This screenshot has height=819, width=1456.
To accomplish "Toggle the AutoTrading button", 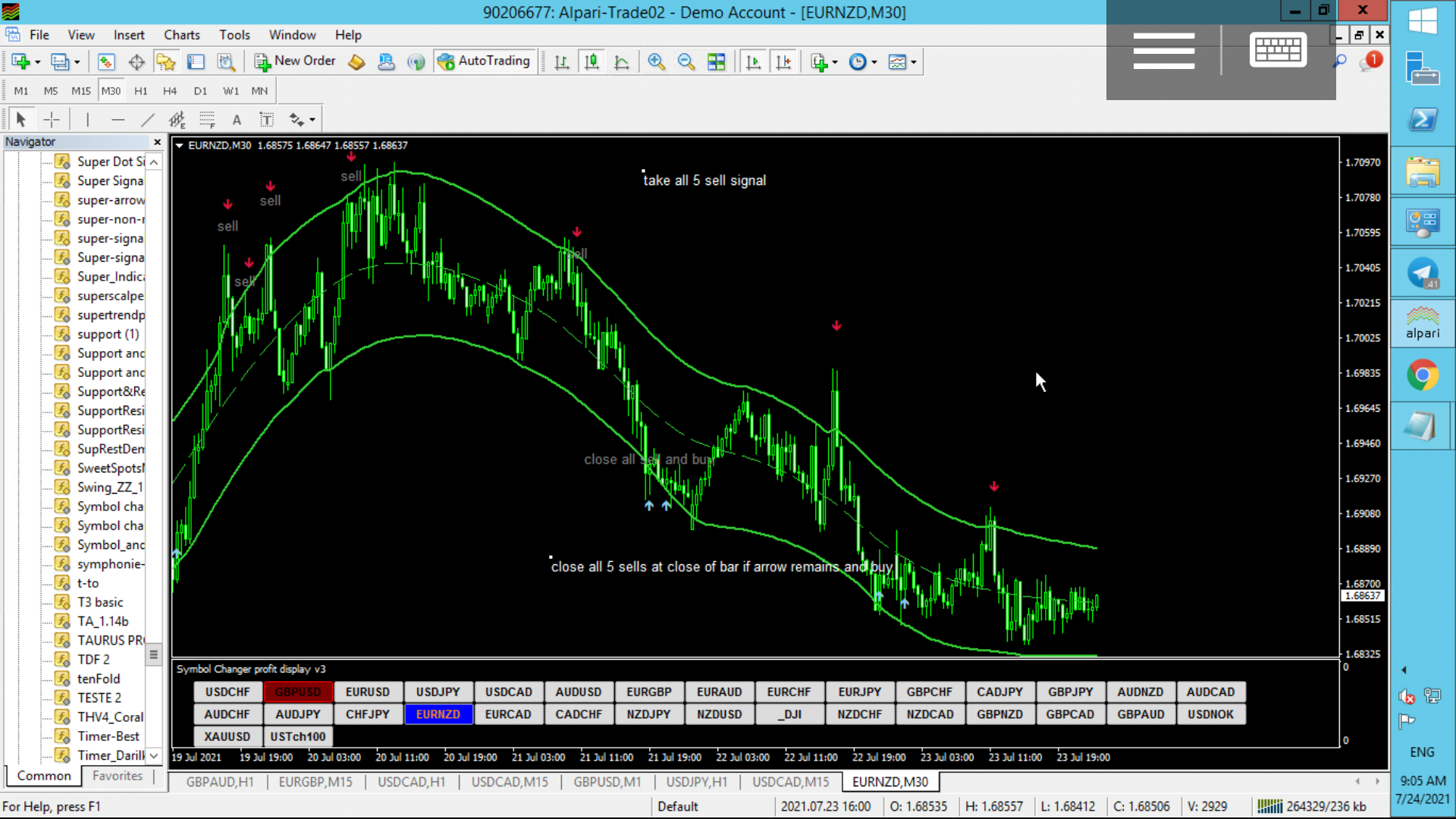I will (485, 61).
